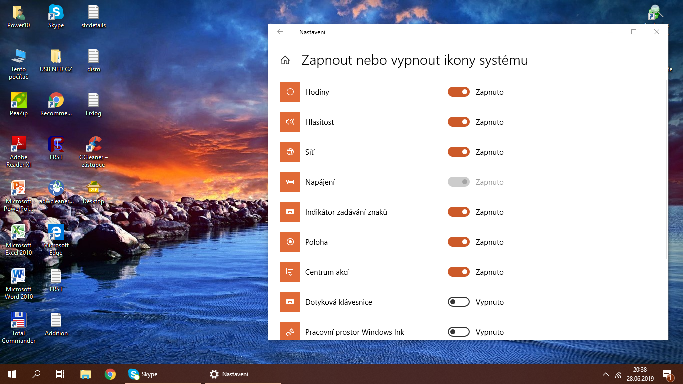Image resolution: width=683 pixels, height=384 pixels.
Task: Click the disabled Napájení toggle
Action: tap(458, 182)
